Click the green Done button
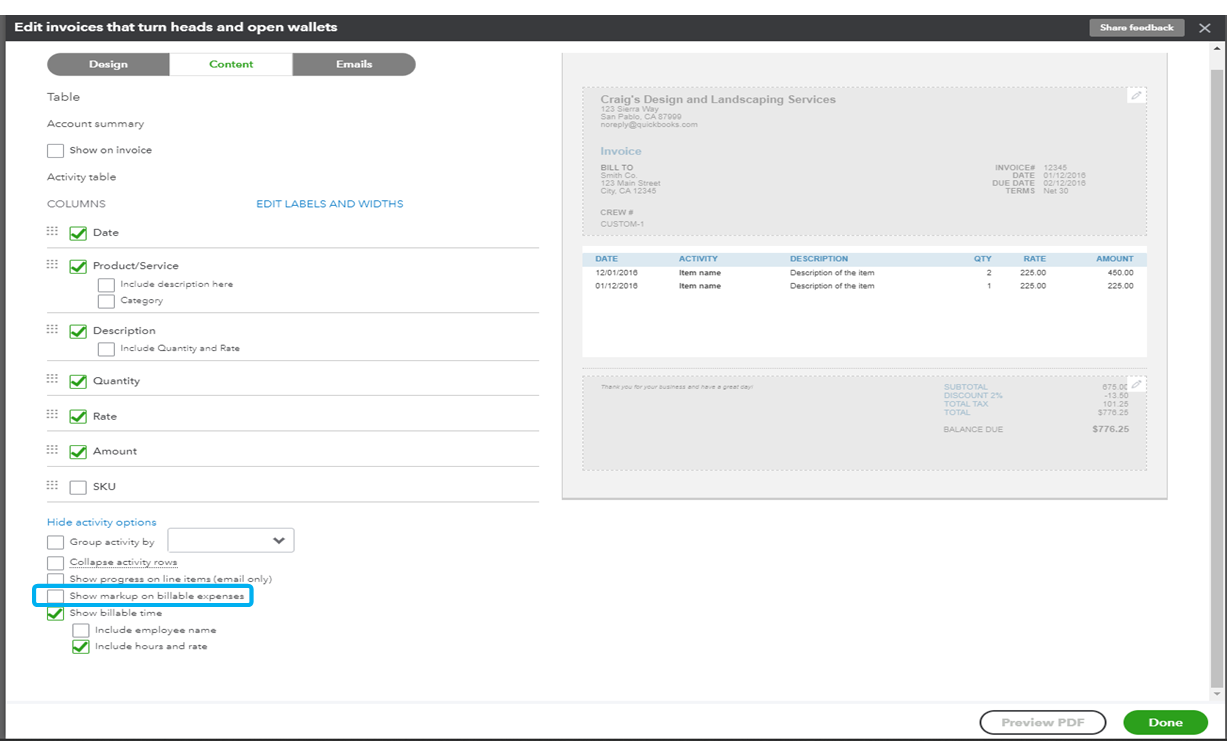Screen dimensions: 1229x748 pyautogui.click(x=1165, y=722)
